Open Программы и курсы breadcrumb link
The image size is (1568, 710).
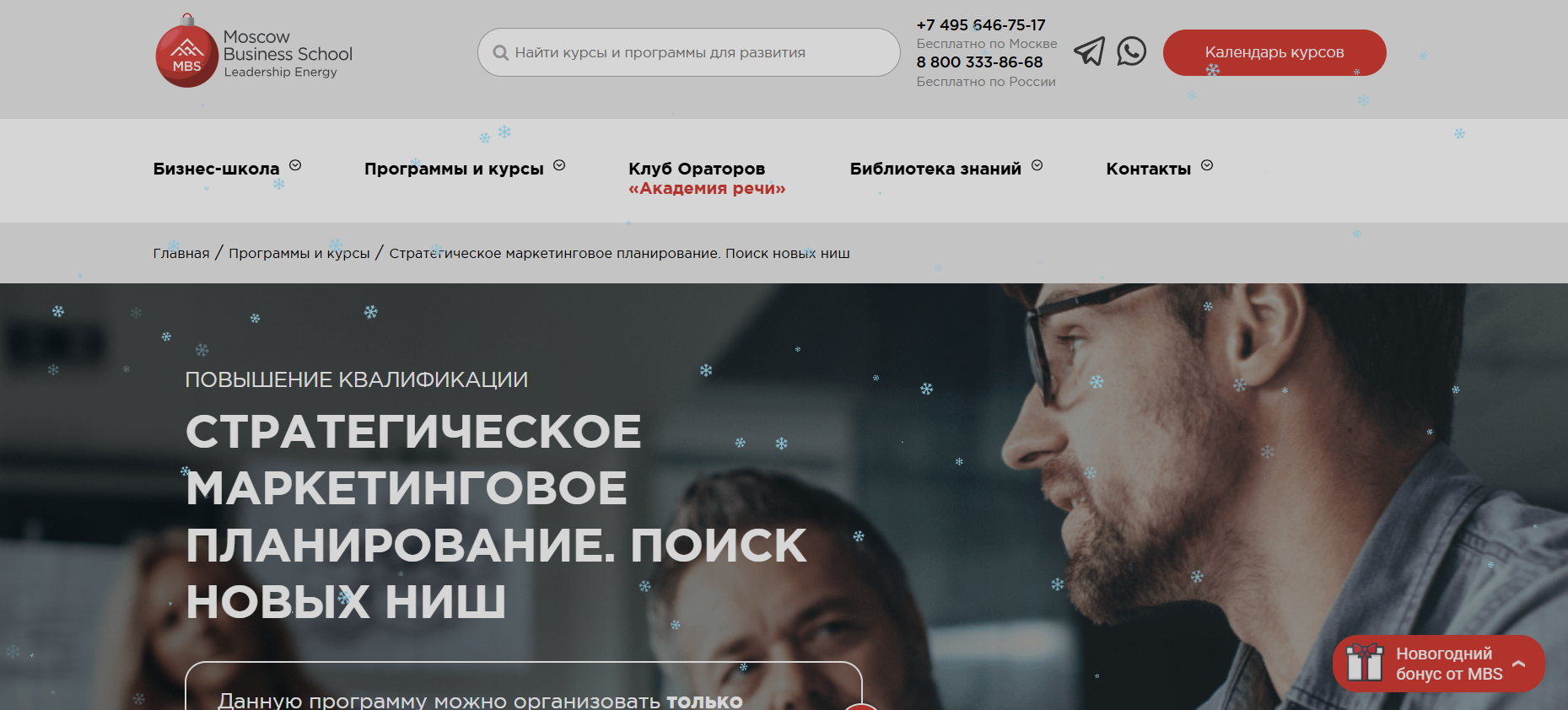[299, 253]
